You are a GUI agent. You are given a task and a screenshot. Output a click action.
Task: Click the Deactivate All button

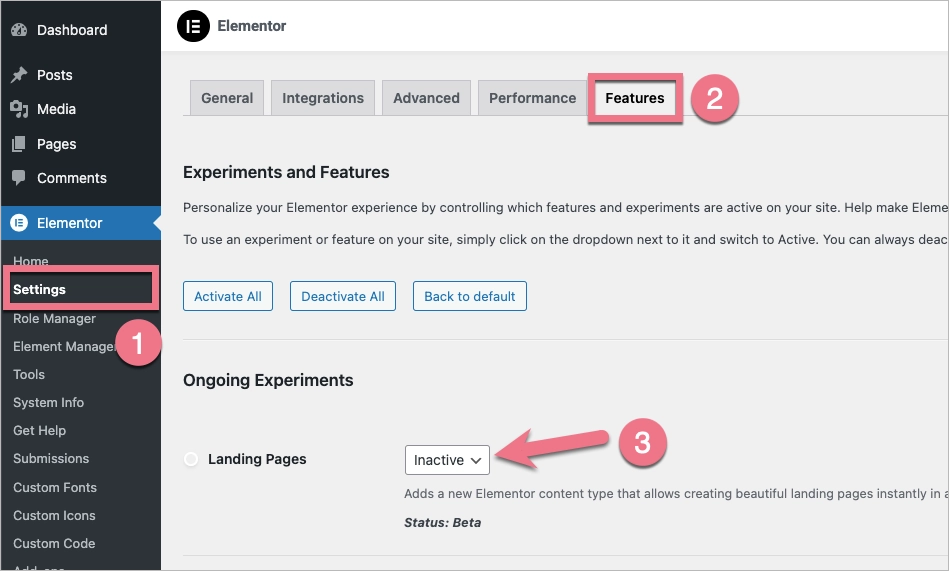coord(343,296)
